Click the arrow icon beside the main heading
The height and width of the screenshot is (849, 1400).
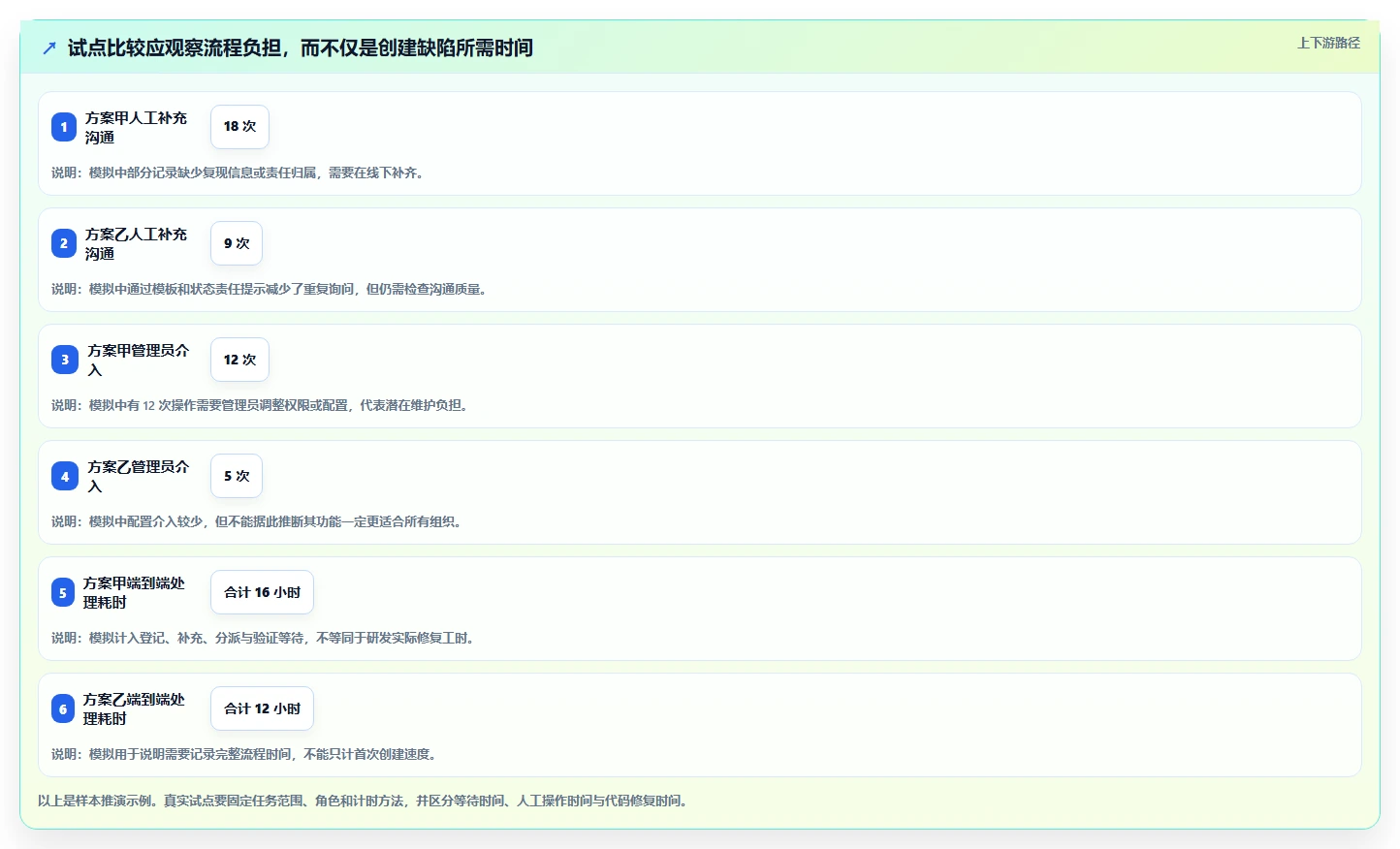pos(49,47)
